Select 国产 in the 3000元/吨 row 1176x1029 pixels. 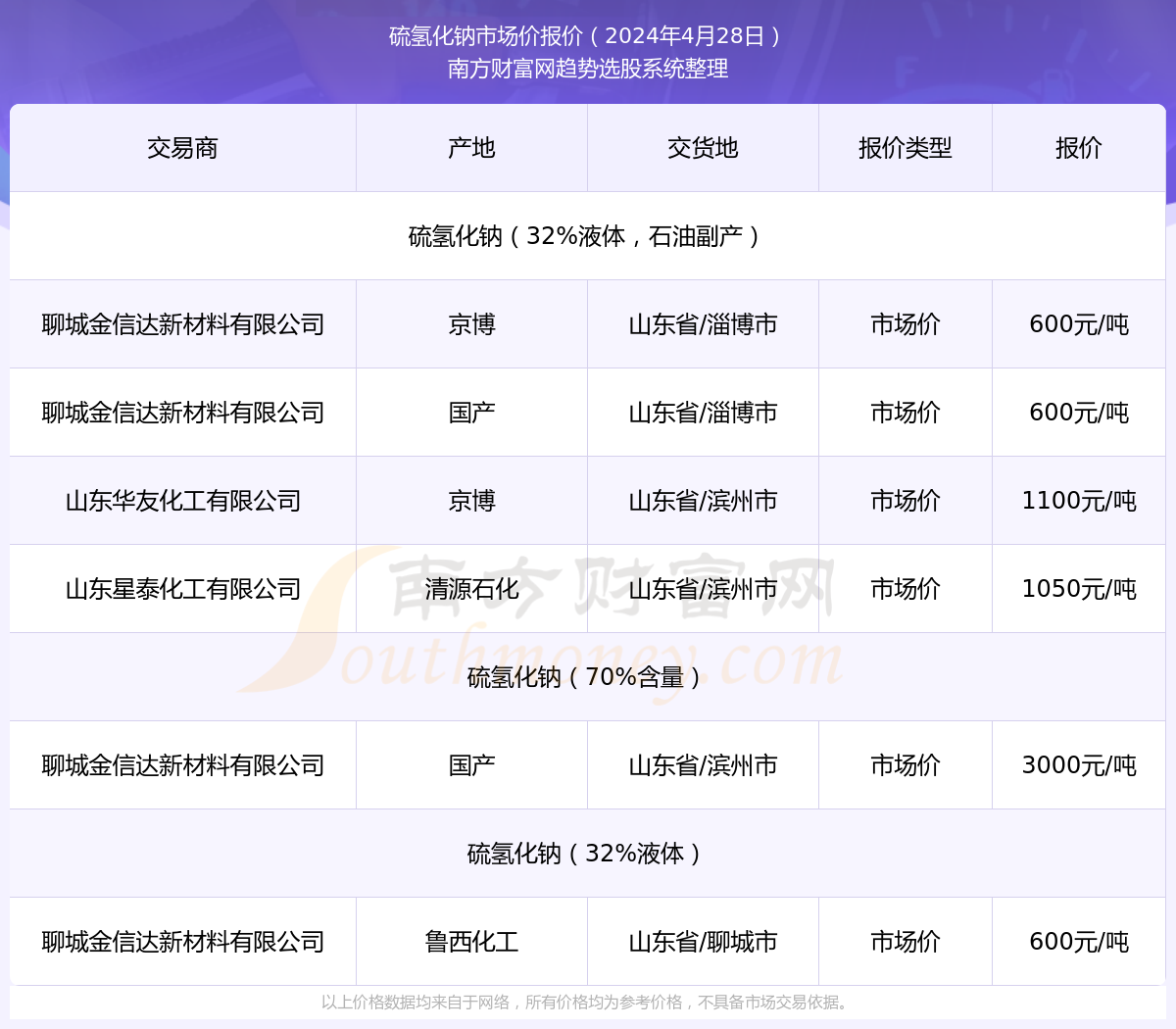coord(471,765)
